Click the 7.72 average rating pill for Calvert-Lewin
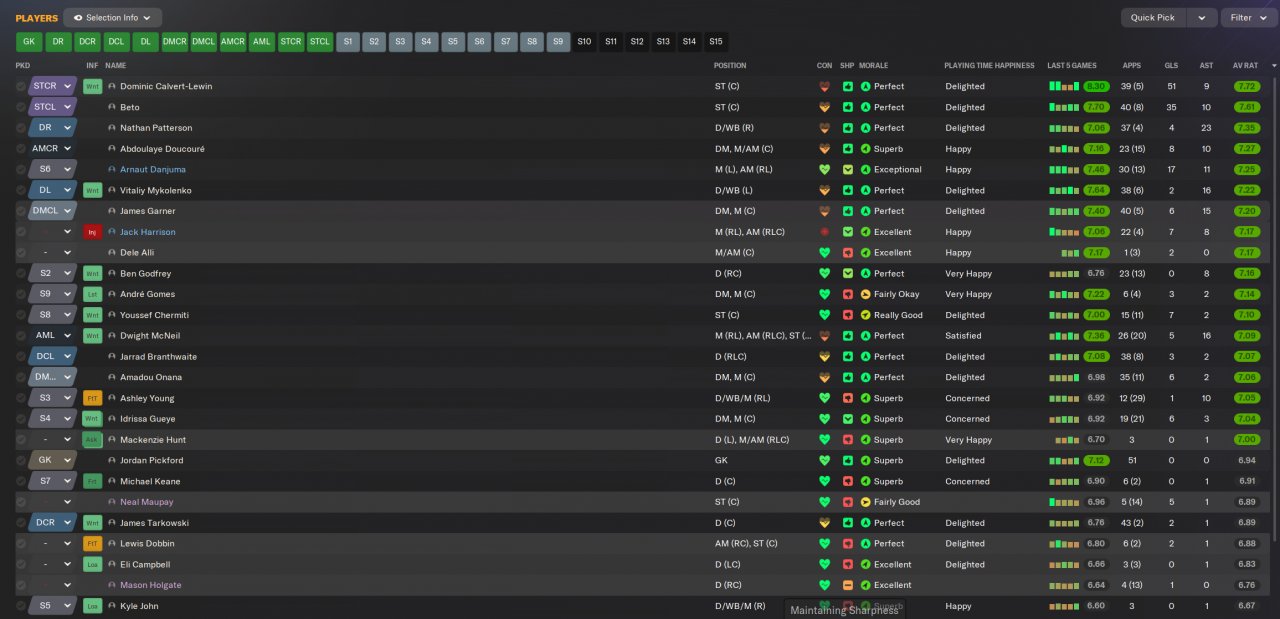Image resolution: width=1280 pixels, height=619 pixels. 1247,86
